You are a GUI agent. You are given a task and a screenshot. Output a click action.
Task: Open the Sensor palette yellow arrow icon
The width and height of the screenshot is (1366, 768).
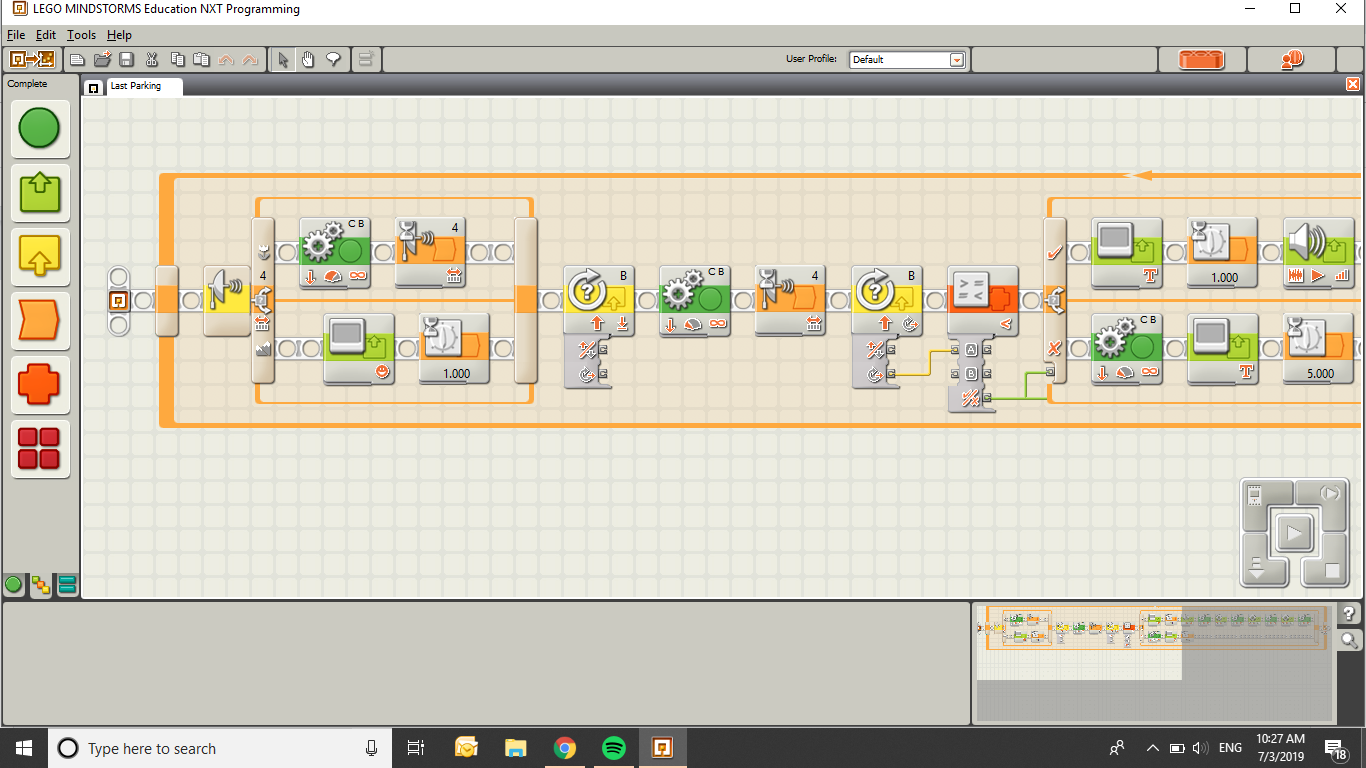[40, 256]
